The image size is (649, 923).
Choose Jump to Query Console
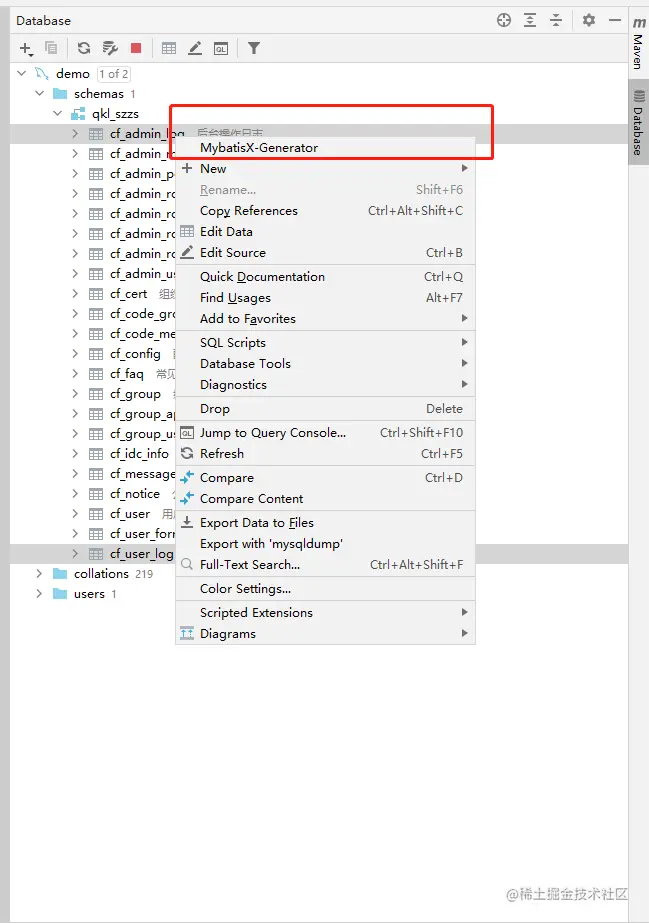click(325, 433)
